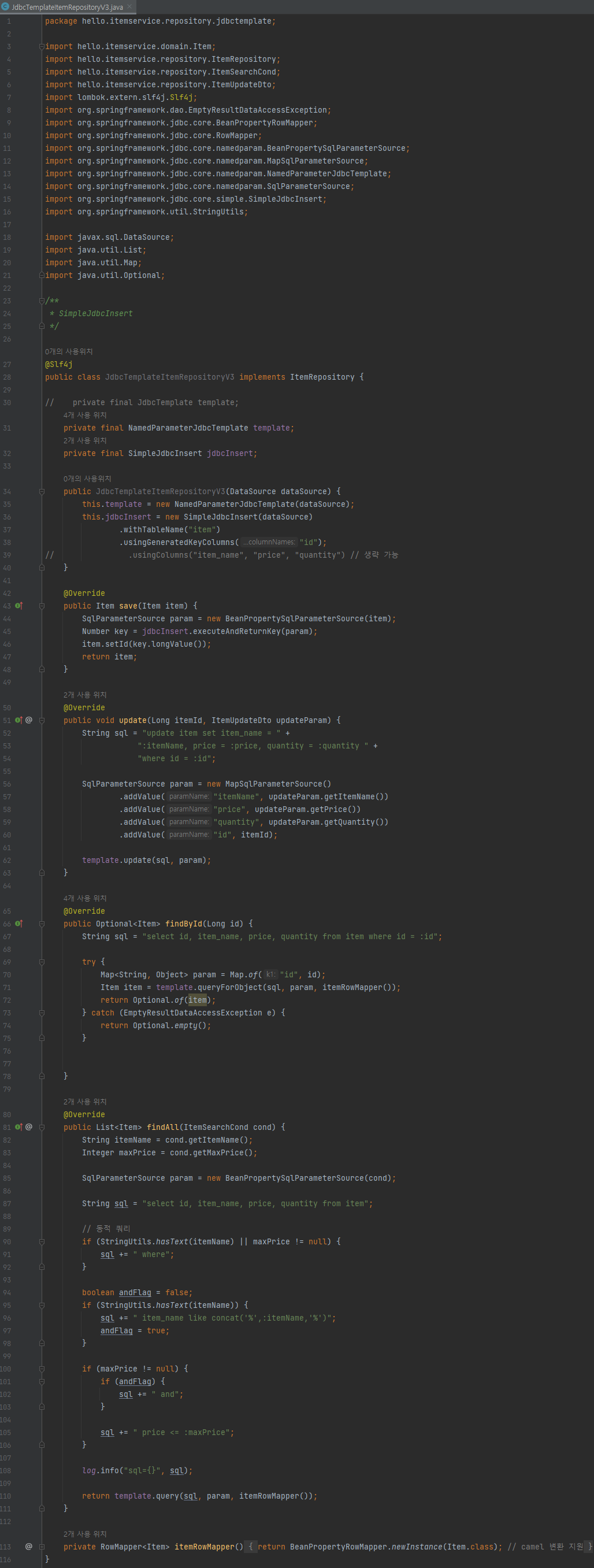The height and width of the screenshot is (1568, 594).
Task: Open '2개 사용 위치' usages above the itemRowMapper method
Action: tap(85, 1534)
